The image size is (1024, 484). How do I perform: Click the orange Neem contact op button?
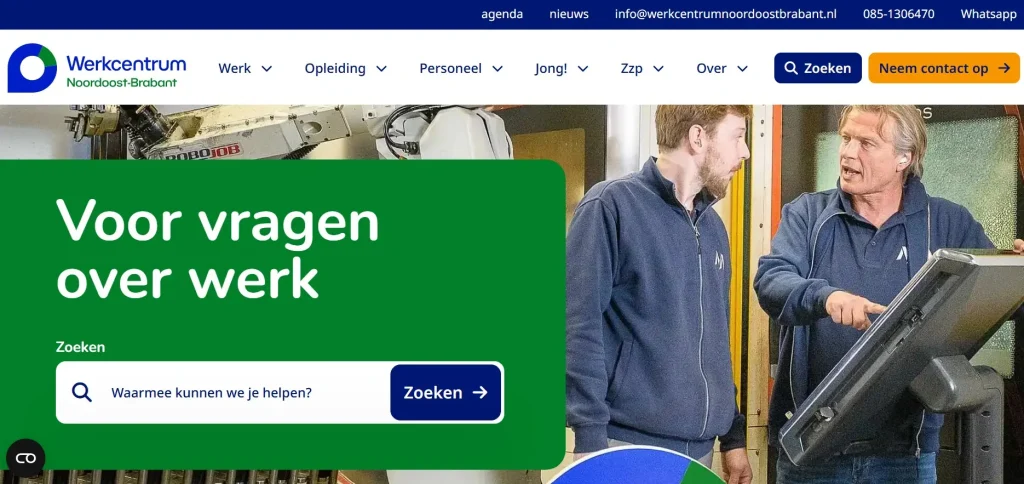click(x=944, y=68)
